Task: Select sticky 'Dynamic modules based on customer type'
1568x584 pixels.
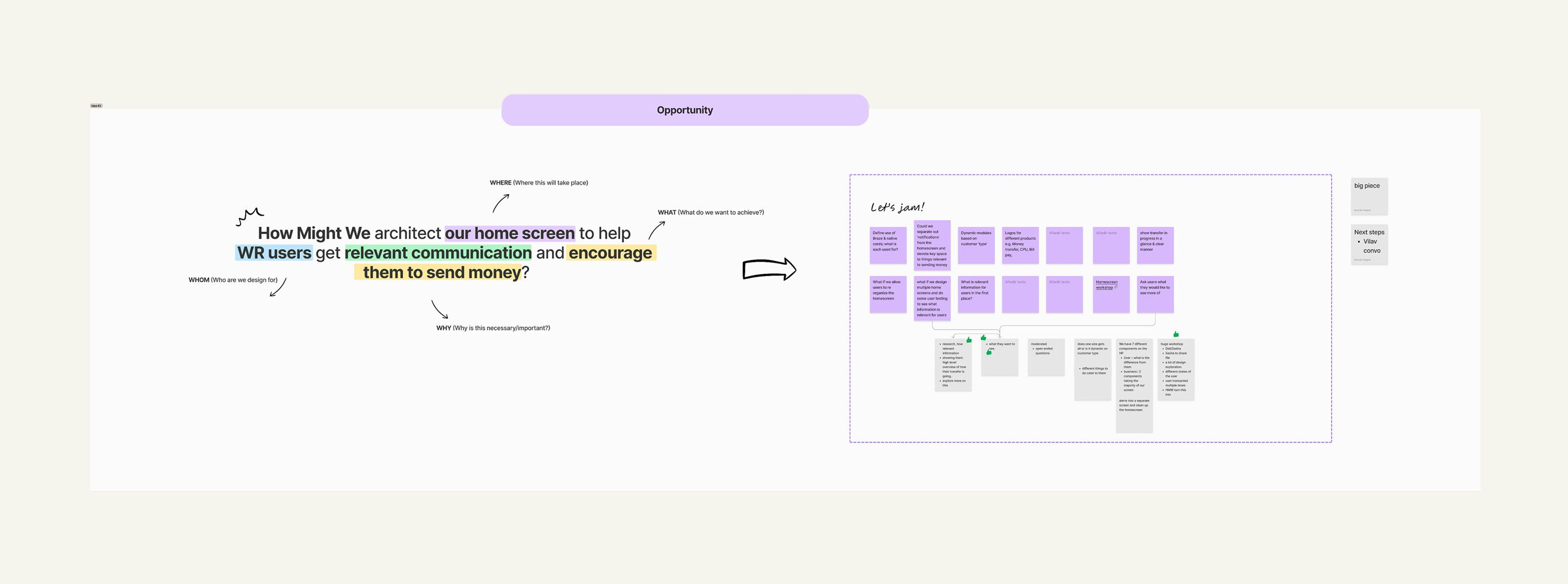Action: tap(976, 245)
